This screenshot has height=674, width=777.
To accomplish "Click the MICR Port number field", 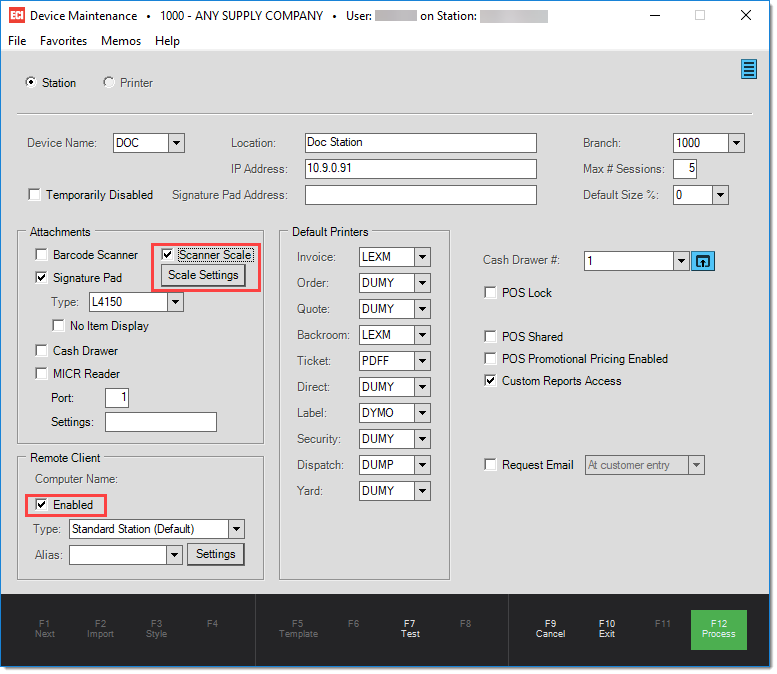I will pyautogui.click(x=117, y=399).
